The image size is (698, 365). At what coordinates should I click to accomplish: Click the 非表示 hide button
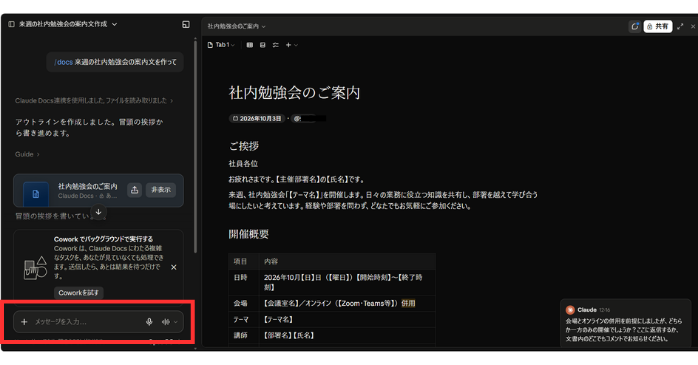(161, 190)
